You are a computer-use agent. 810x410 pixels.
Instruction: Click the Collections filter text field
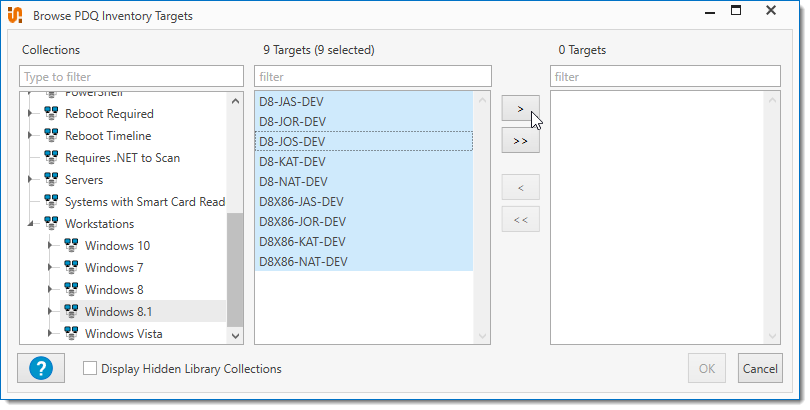(x=131, y=77)
